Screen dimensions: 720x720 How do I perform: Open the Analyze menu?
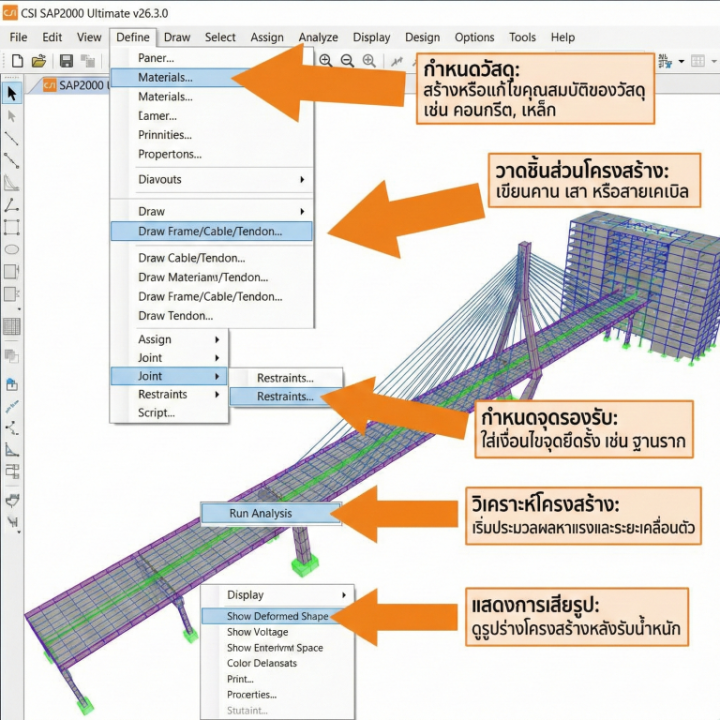[x=318, y=37]
